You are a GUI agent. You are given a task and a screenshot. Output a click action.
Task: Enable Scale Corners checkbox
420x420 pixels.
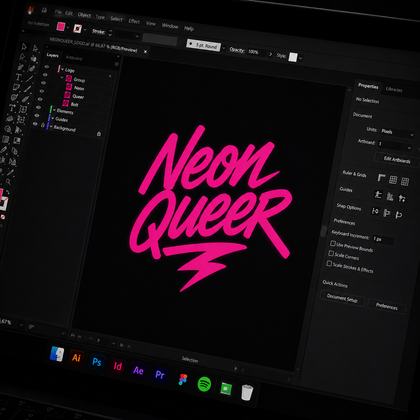tap(331, 253)
